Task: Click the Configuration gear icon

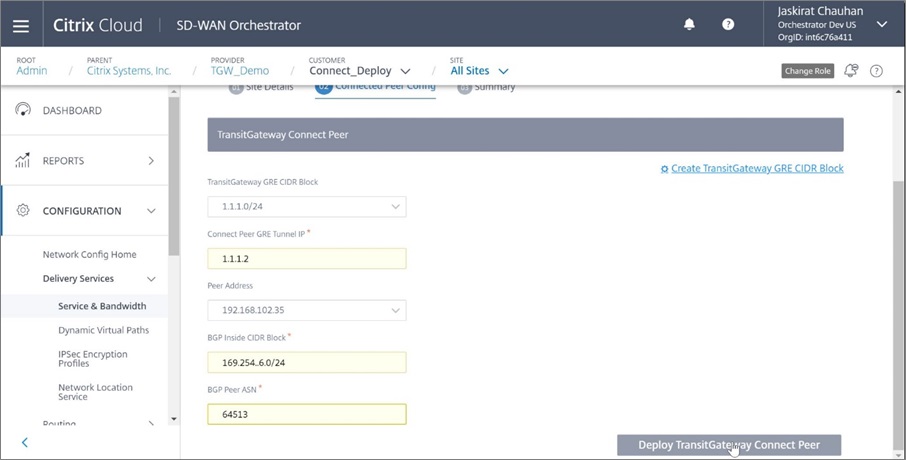Action: [23, 210]
